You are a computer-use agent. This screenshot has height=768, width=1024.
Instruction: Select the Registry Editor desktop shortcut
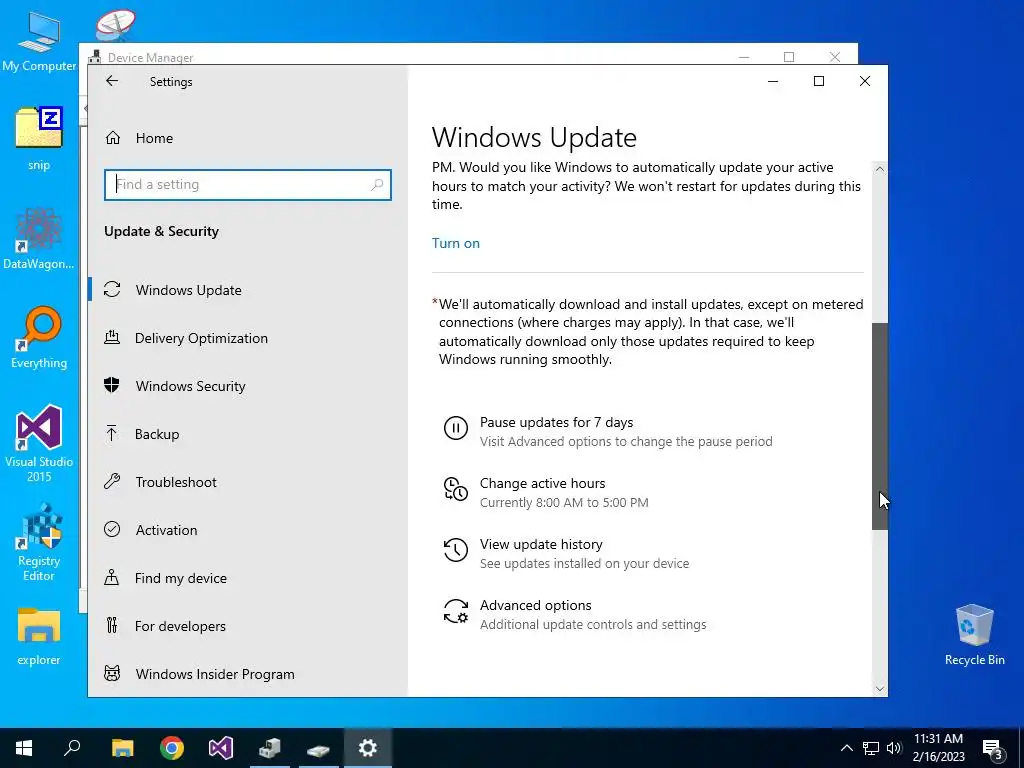(39, 543)
